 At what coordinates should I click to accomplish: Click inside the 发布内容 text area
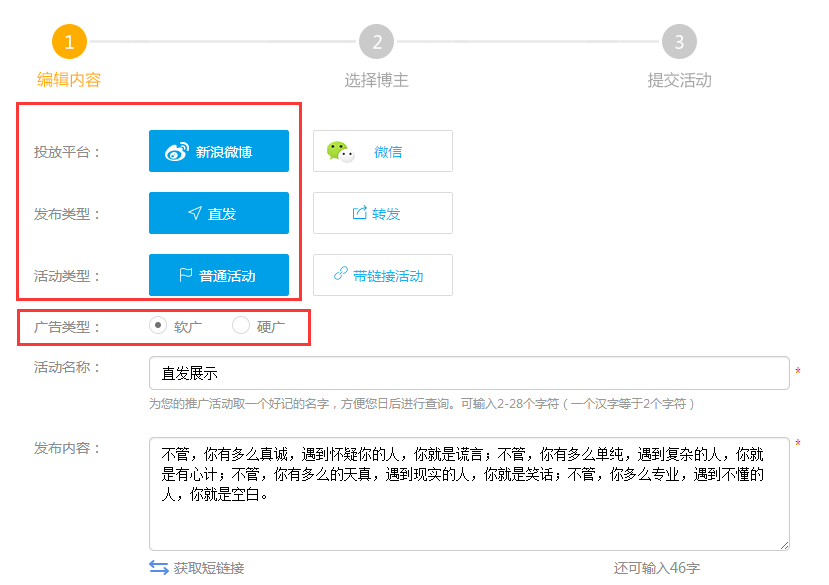coord(468,520)
